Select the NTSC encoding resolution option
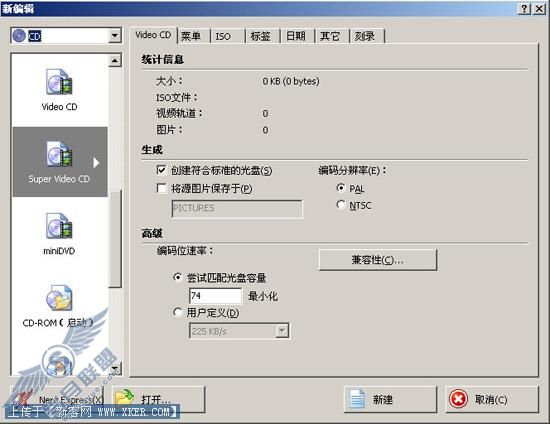Screen dimensions: 550x424 click(x=340, y=204)
